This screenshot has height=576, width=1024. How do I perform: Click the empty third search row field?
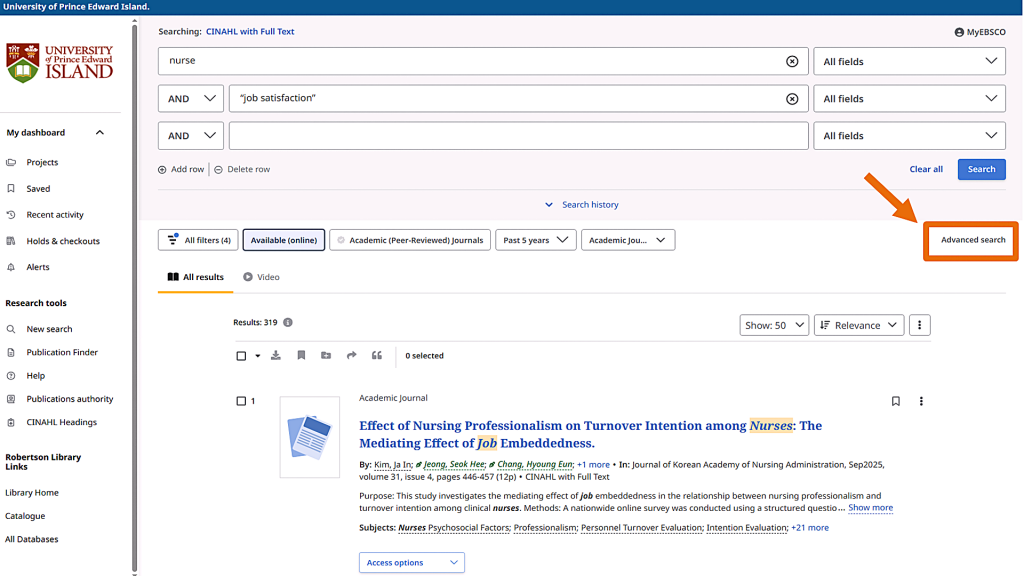point(518,136)
